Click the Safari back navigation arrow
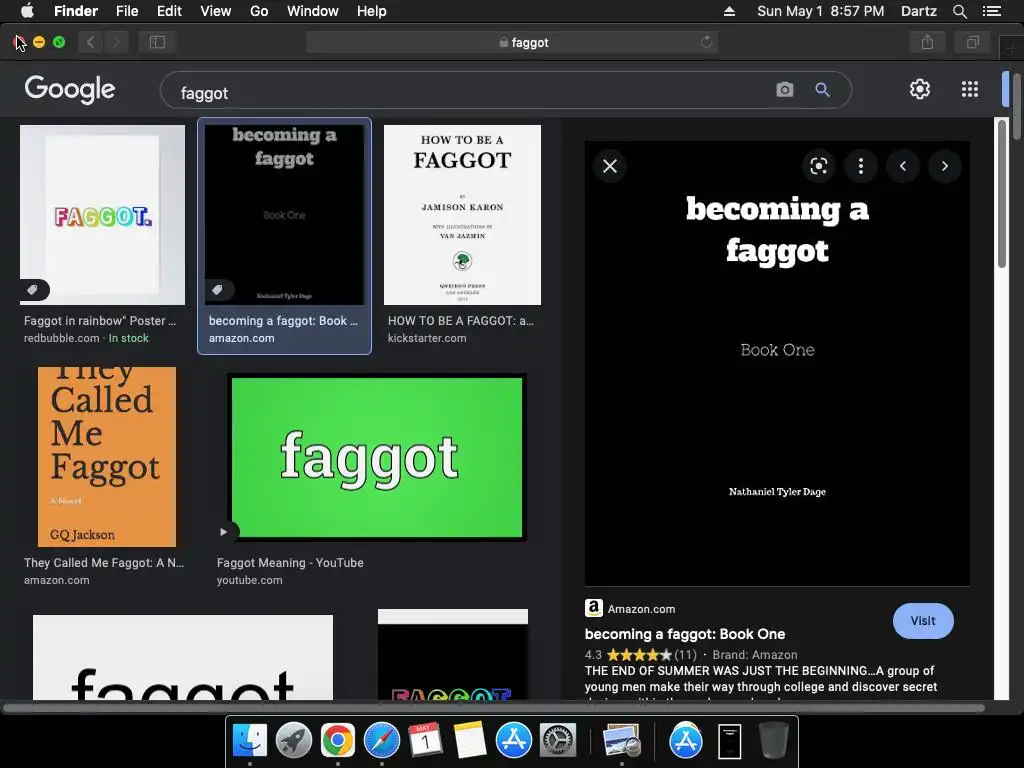The image size is (1024, 768). click(90, 42)
